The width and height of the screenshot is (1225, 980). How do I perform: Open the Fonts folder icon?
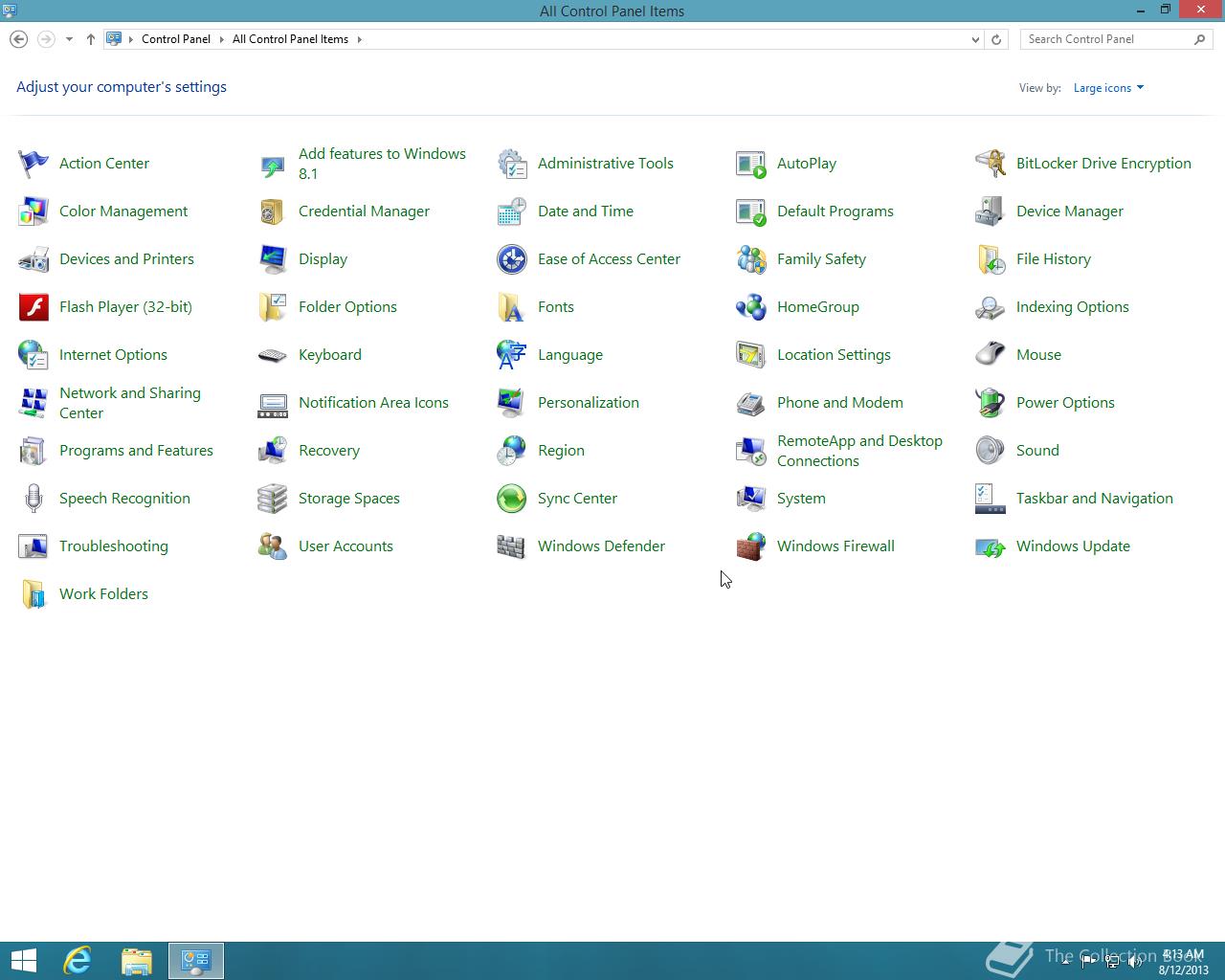pyautogui.click(x=512, y=307)
